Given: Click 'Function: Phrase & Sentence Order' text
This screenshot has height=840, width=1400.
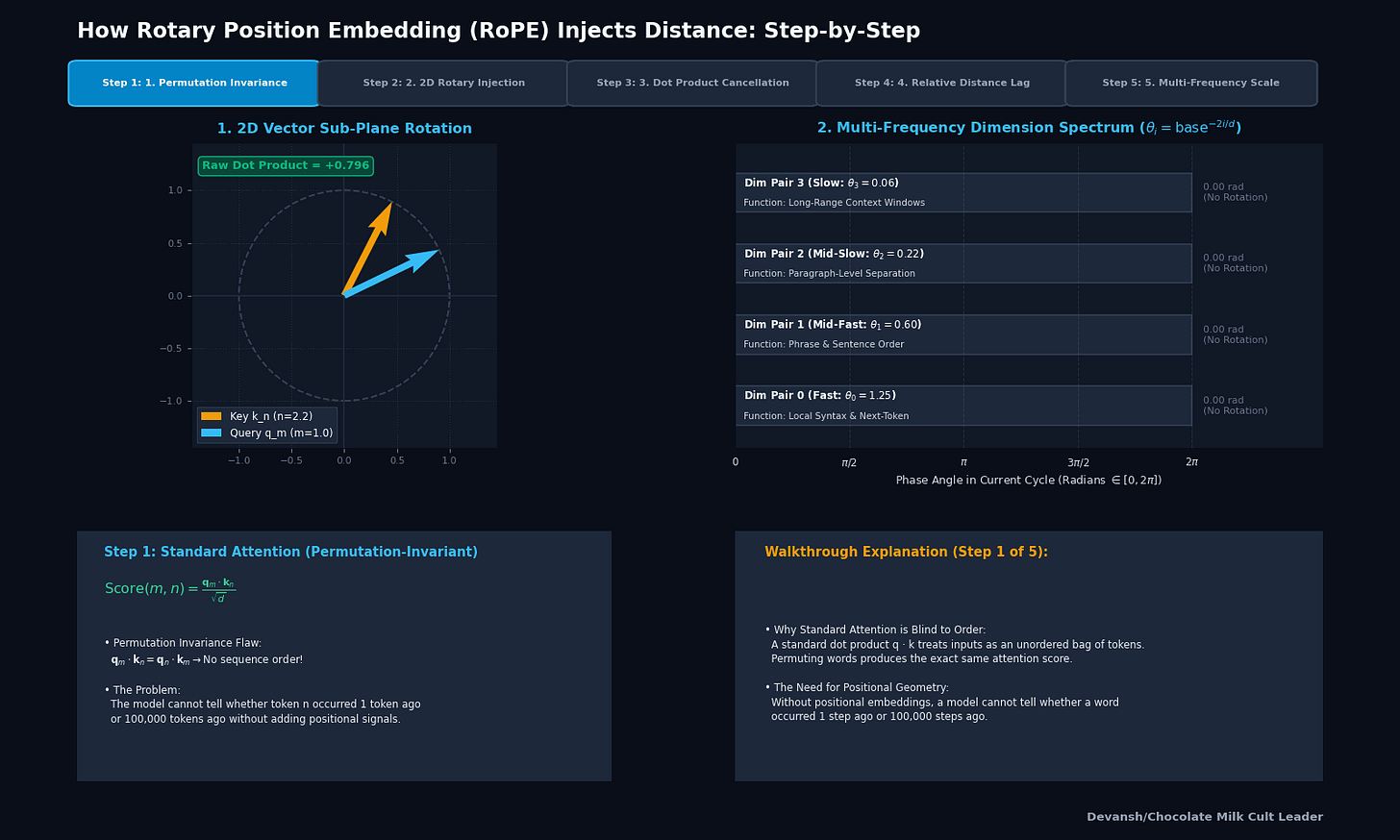Looking at the screenshot, I should [823, 345].
